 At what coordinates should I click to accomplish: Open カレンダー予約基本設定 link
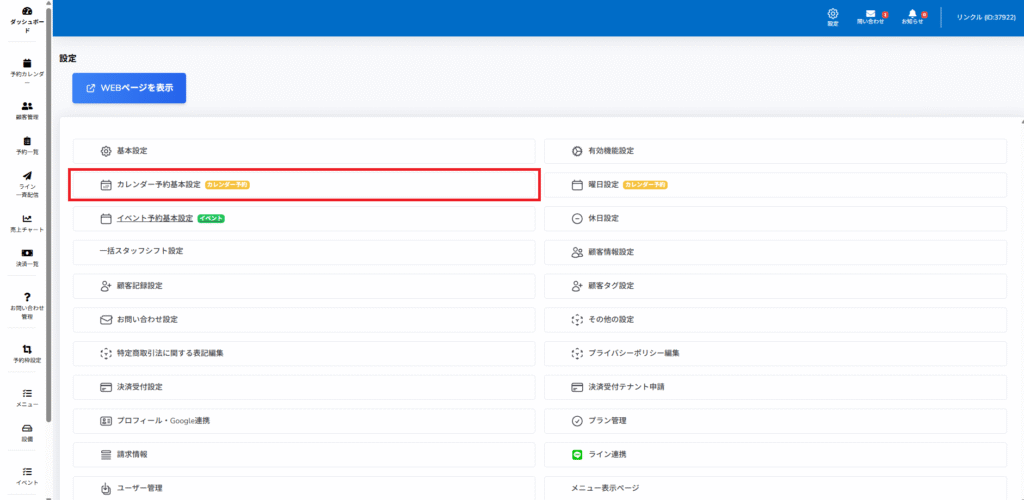coord(158,185)
